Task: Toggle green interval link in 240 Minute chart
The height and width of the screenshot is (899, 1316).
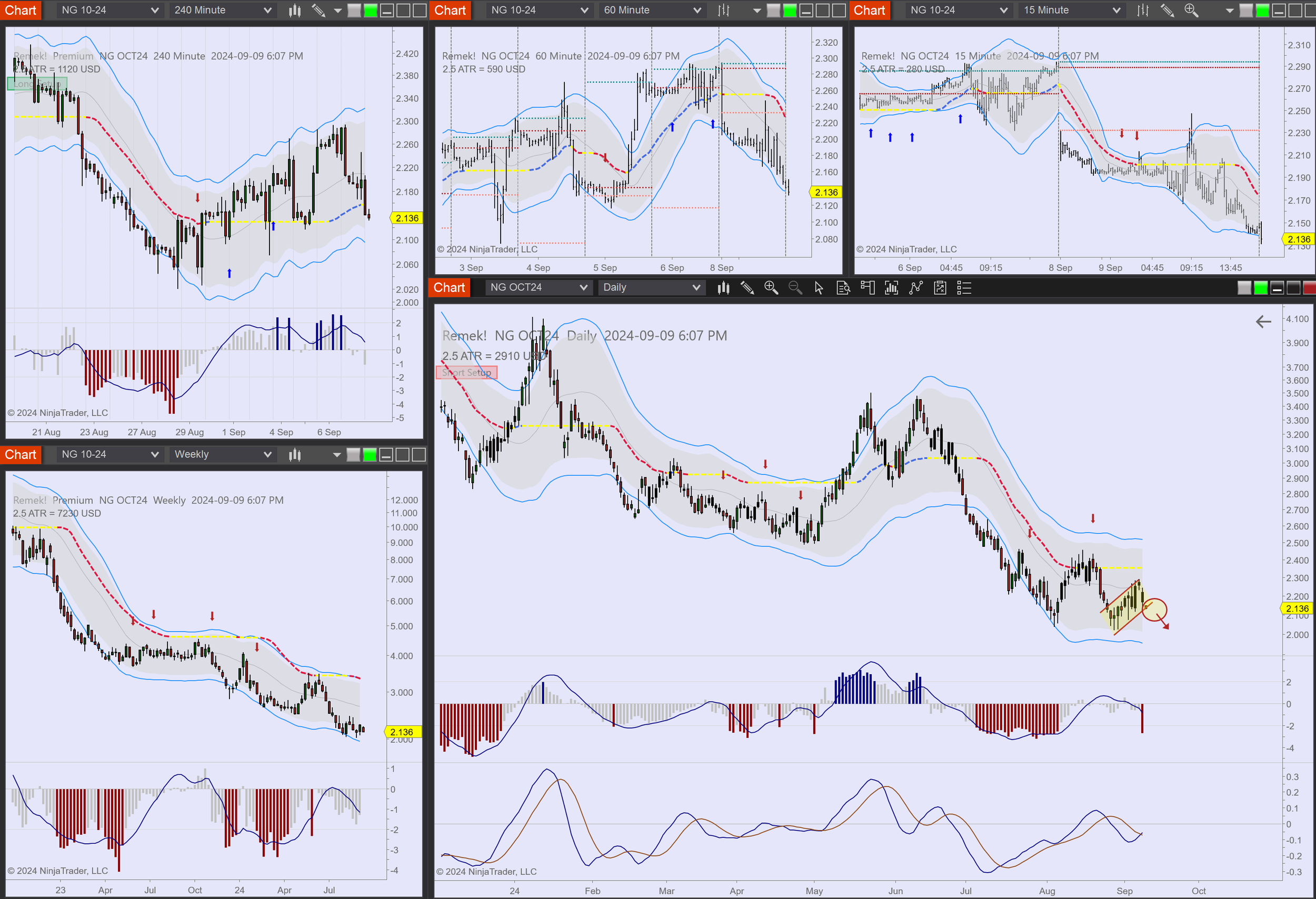Action: pos(371,10)
